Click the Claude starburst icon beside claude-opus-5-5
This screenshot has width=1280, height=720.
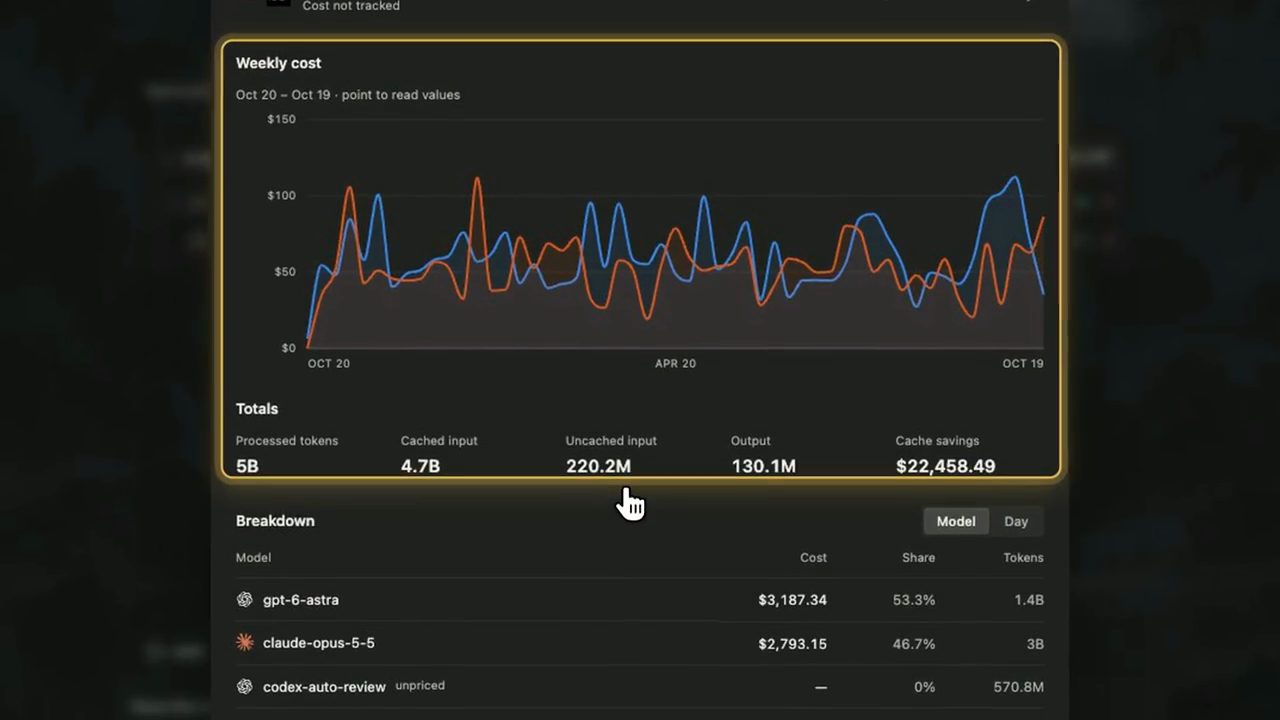[244, 643]
